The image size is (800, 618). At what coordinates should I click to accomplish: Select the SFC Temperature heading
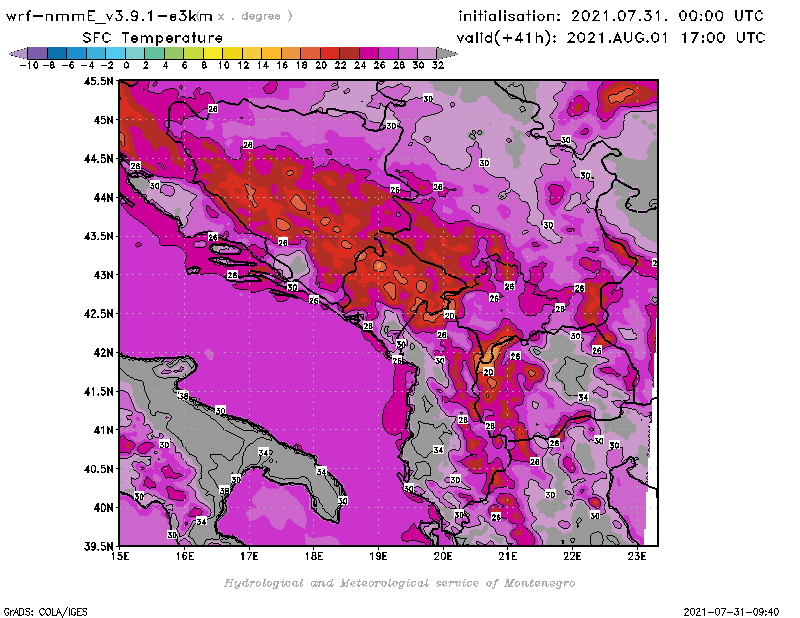[153, 38]
